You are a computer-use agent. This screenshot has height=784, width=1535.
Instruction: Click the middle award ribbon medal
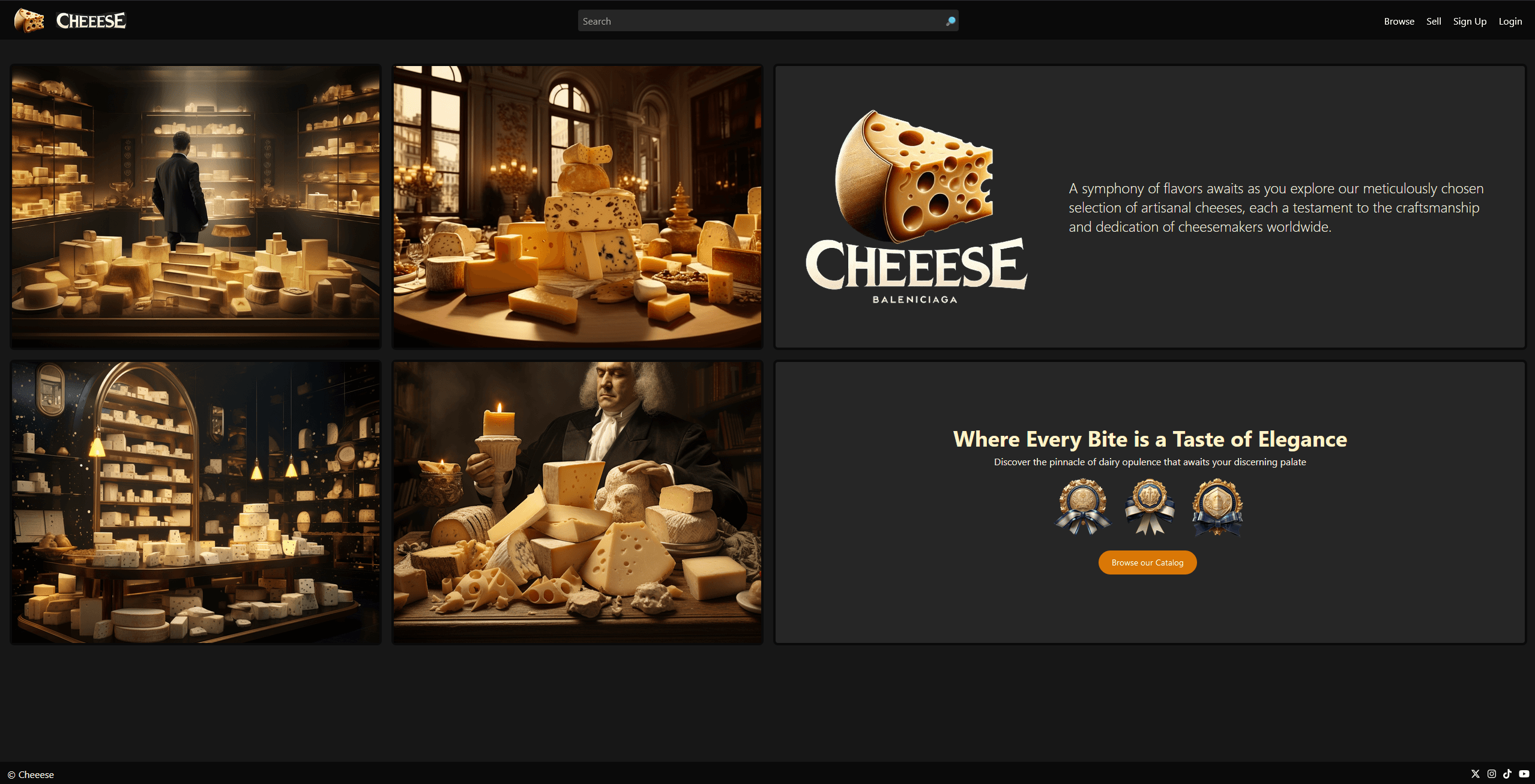1150,507
